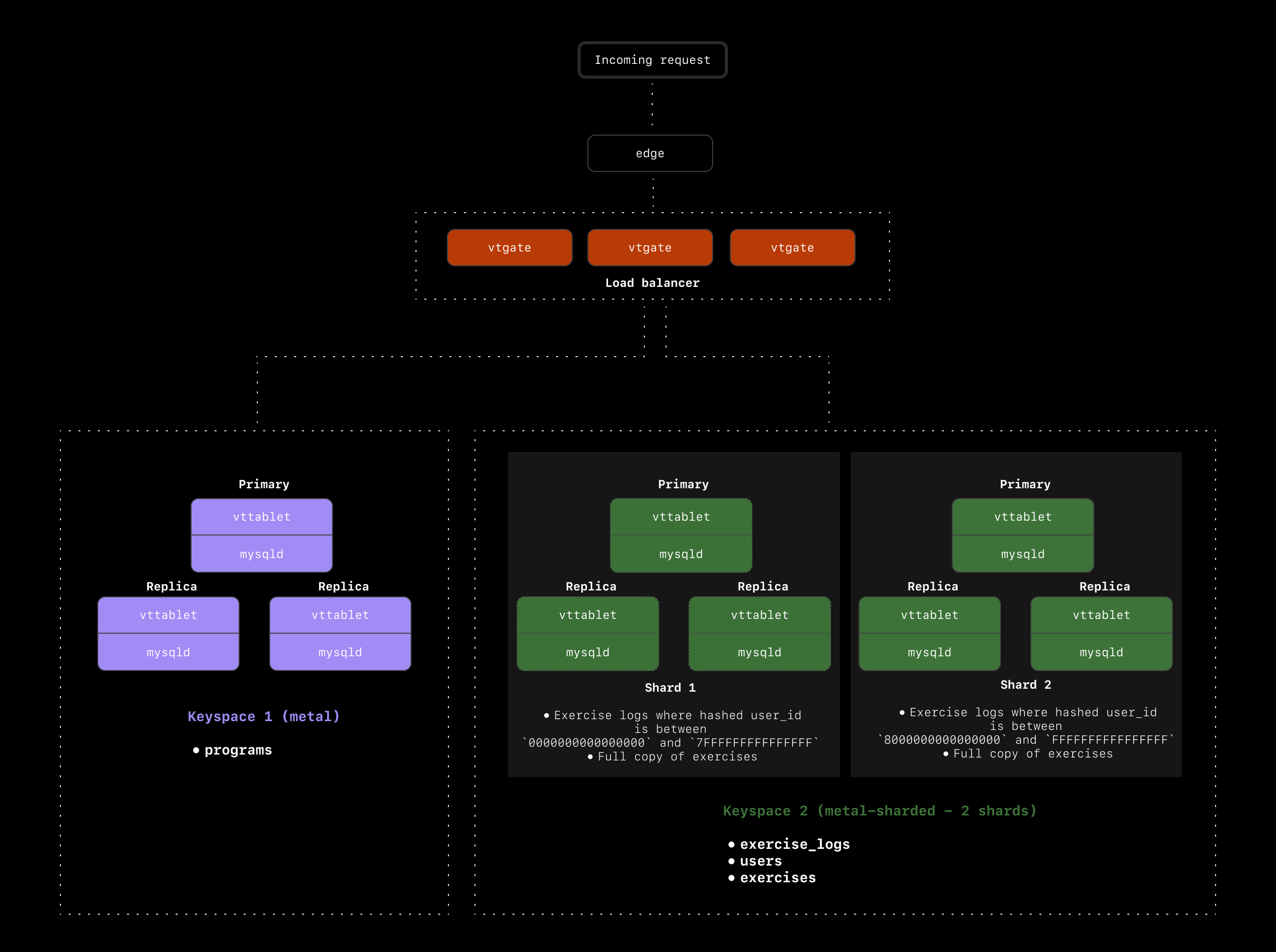
Task: Click the leftmost vtgate box
Action: point(509,247)
